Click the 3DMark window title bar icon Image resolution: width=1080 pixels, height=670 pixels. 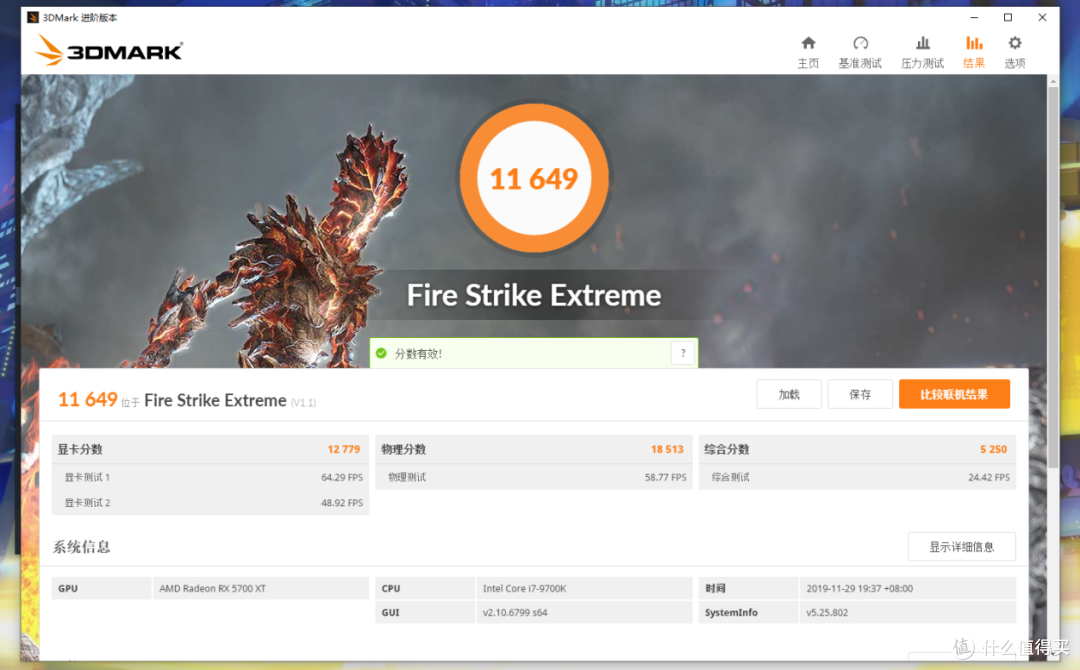pos(32,17)
